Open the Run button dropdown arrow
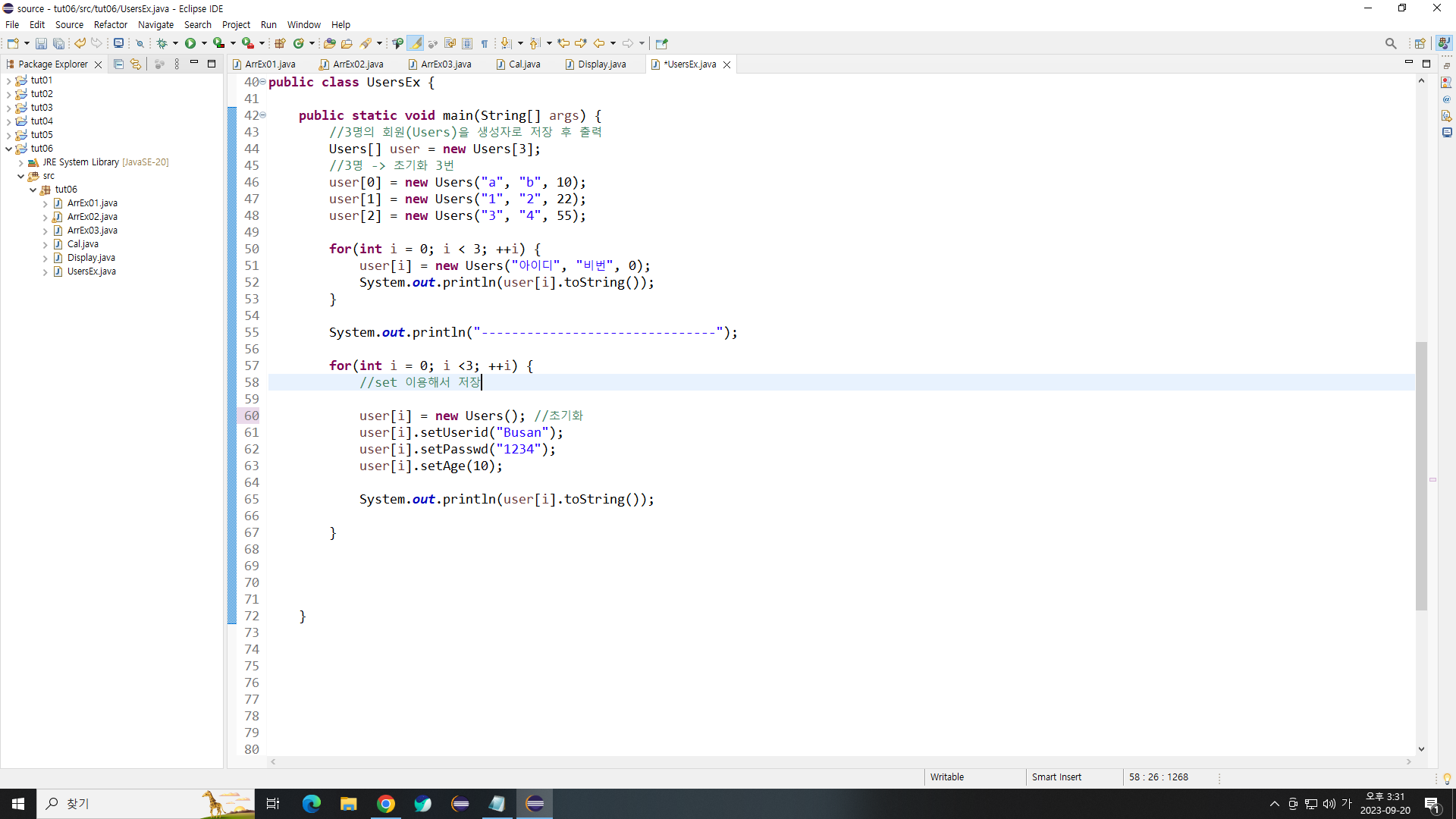Image resolution: width=1456 pixels, height=819 pixels. [x=204, y=43]
